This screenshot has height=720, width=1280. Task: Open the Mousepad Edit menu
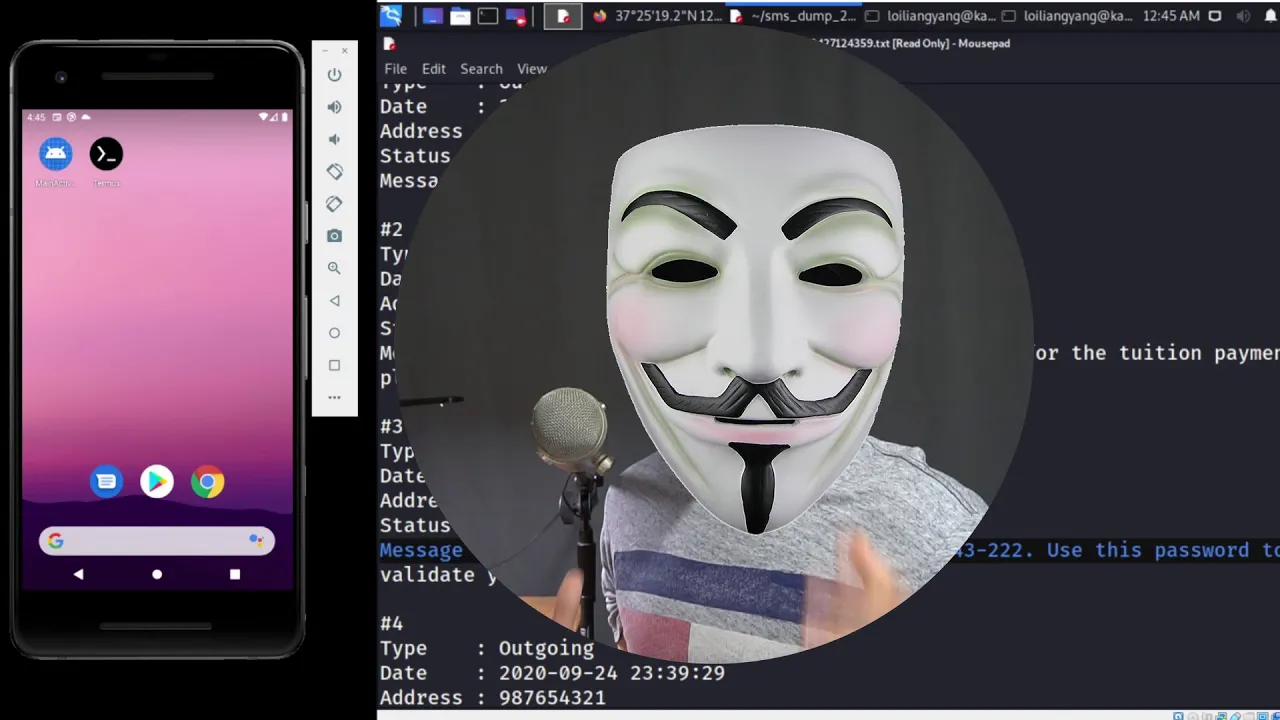433,69
